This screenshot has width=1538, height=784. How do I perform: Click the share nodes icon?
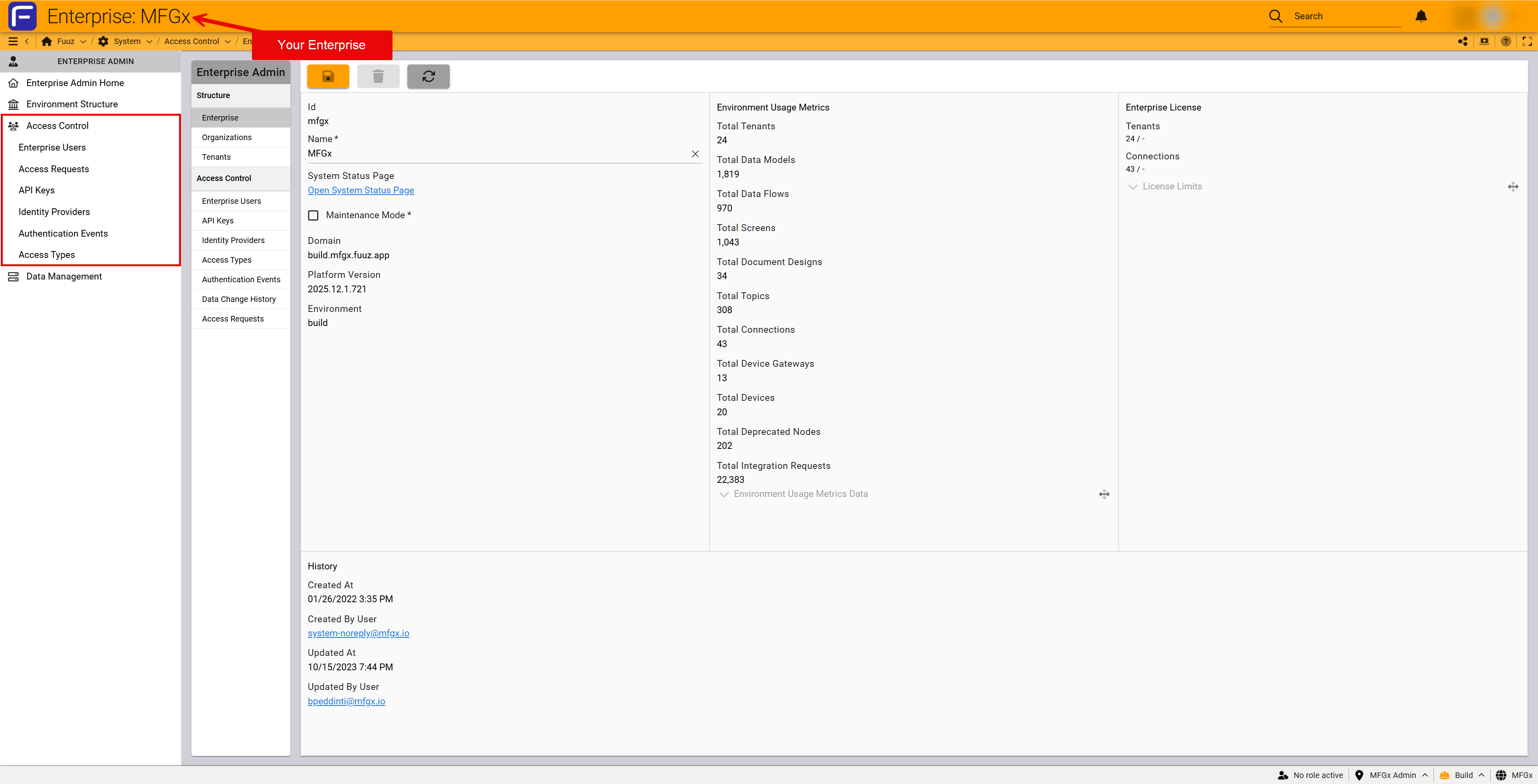1463,41
